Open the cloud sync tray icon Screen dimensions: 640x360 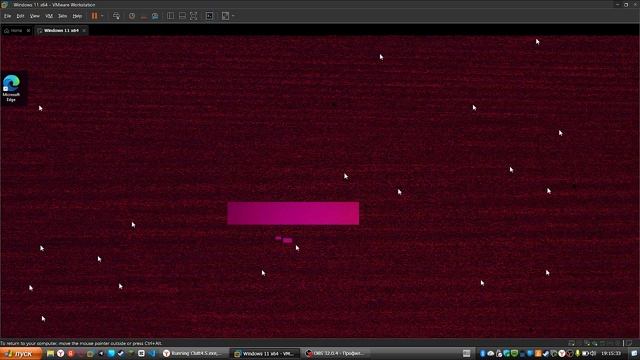(x=490, y=353)
